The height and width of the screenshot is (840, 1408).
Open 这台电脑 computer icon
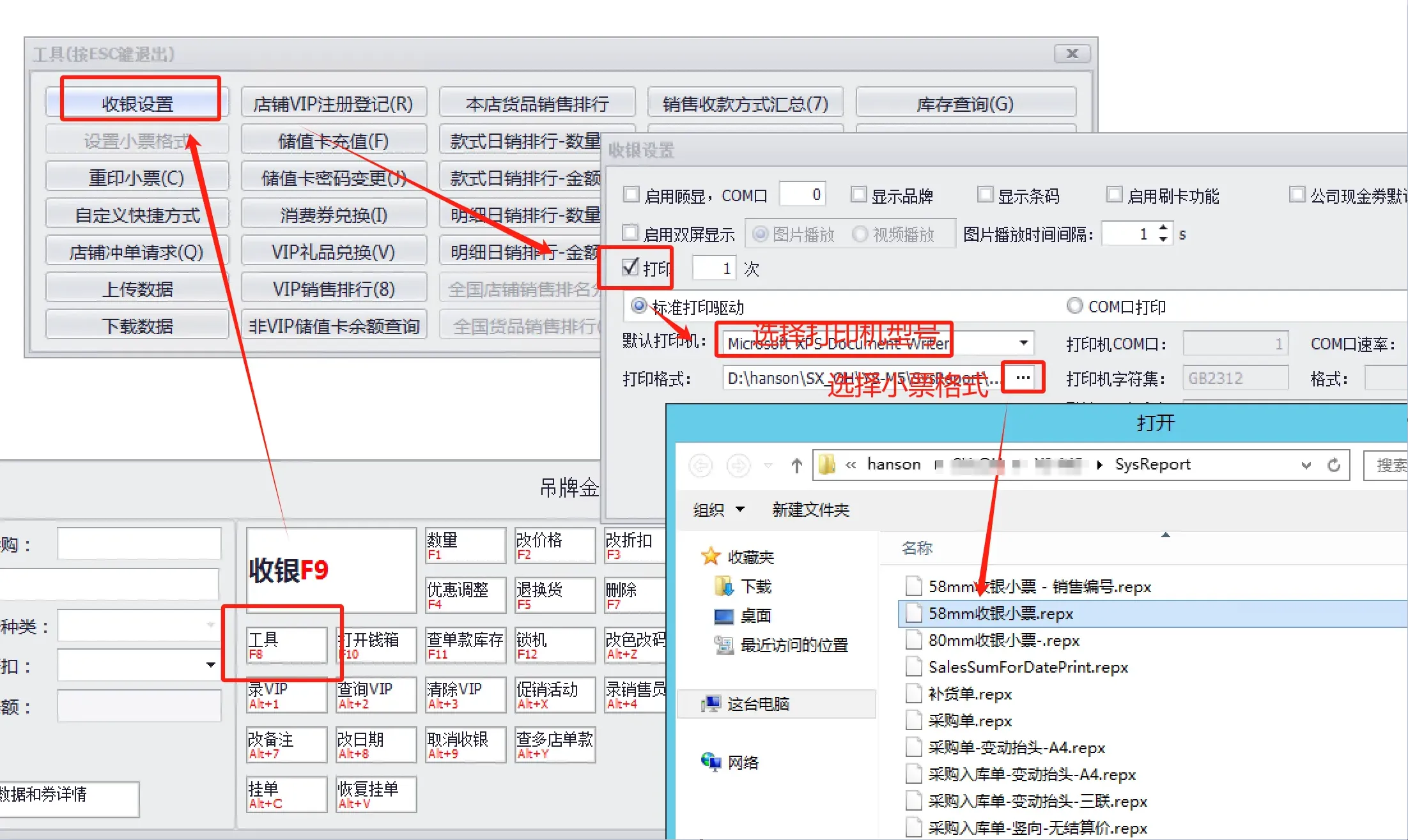[x=711, y=704]
